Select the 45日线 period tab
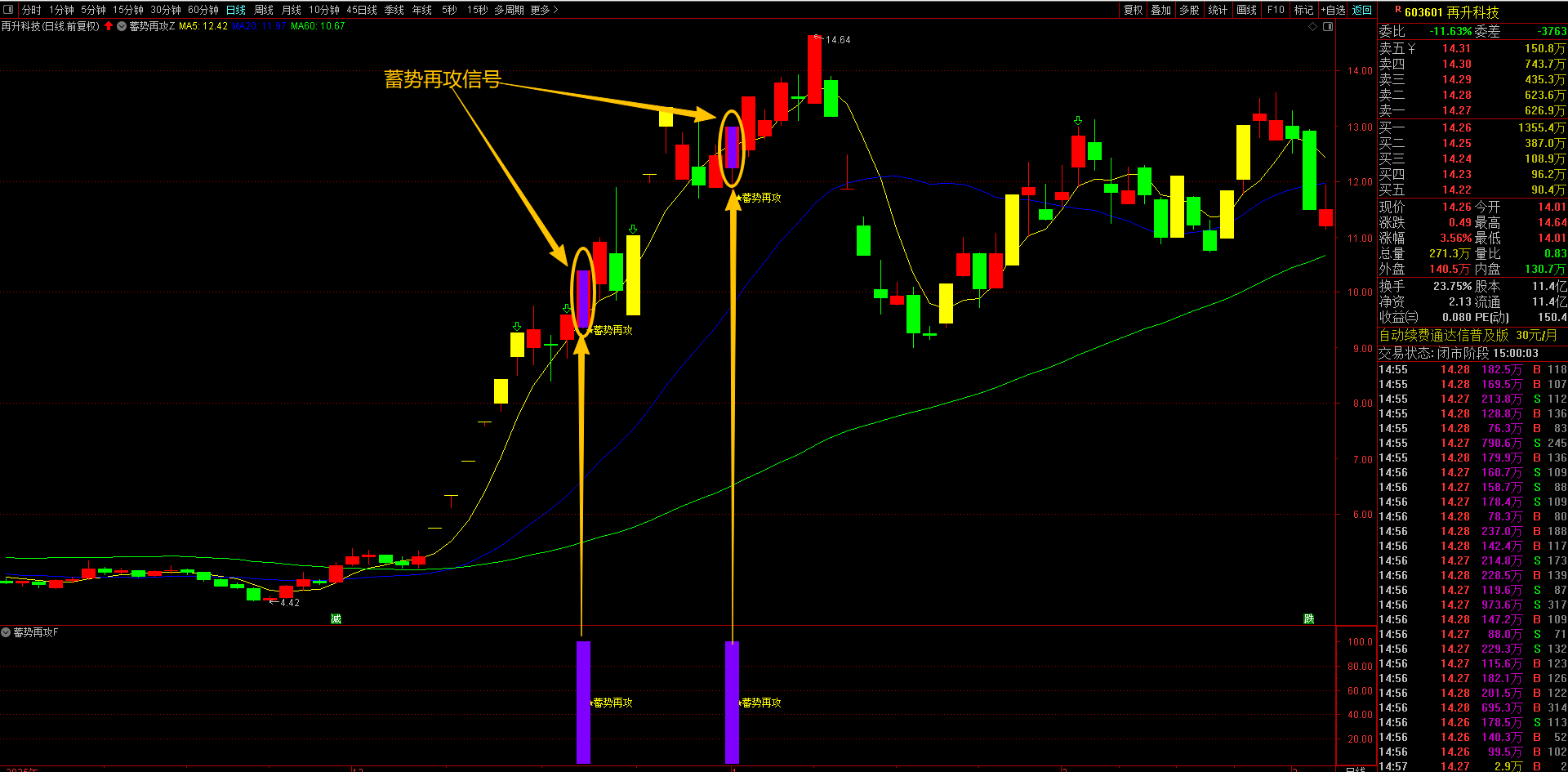The image size is (1568, 772). click(x=362, y=10)
